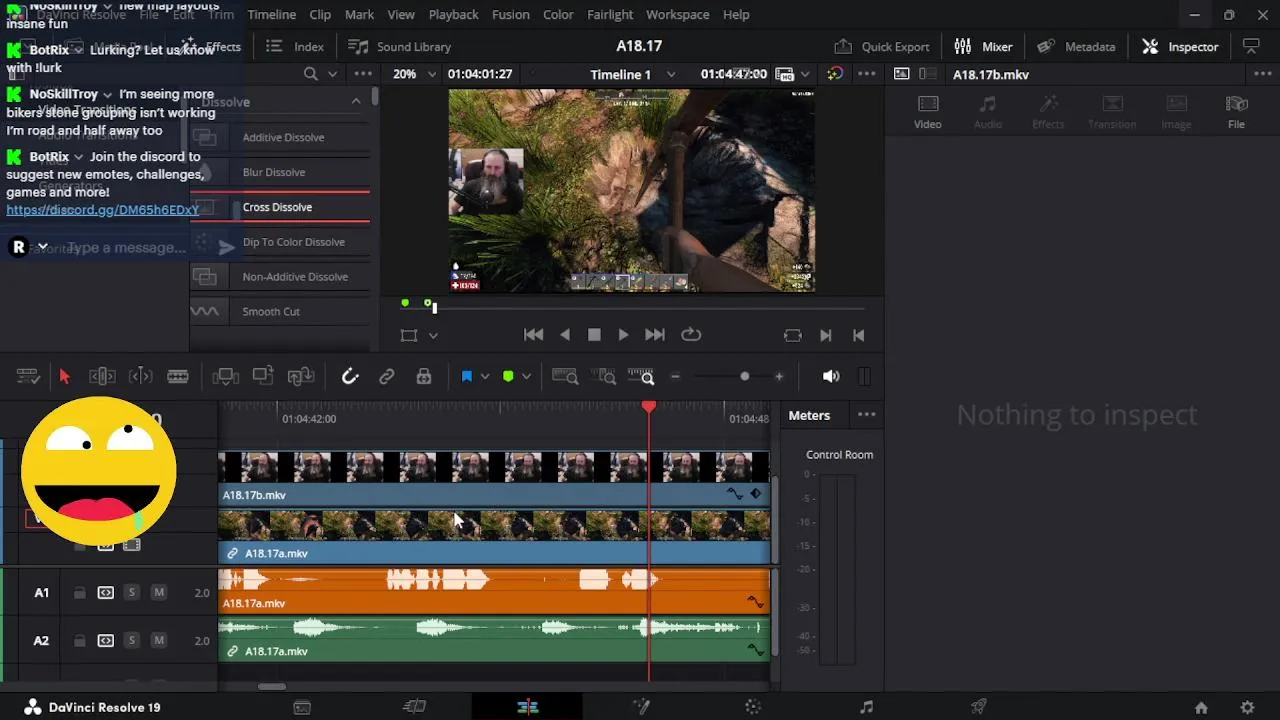Image resolution: width=1280 pixels, height=720 pixels.
Task: Toggle the Index panel
Action: (x=295, y=46)
